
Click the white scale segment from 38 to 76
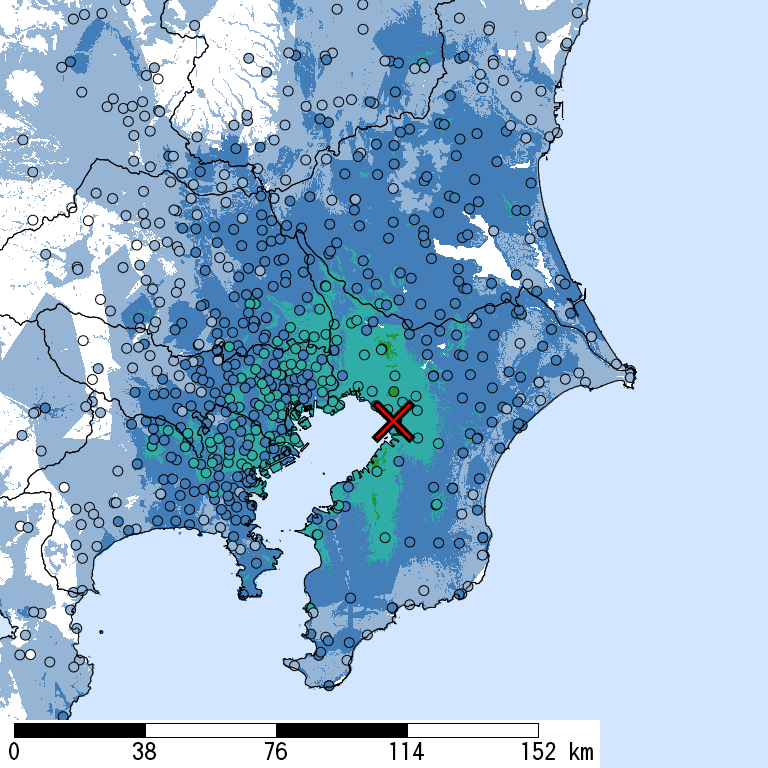click(211, 730)
